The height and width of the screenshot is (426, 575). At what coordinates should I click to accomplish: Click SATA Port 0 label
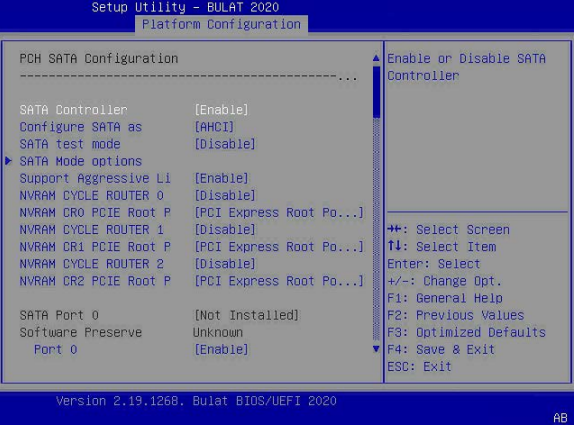[x=59, y=315]
